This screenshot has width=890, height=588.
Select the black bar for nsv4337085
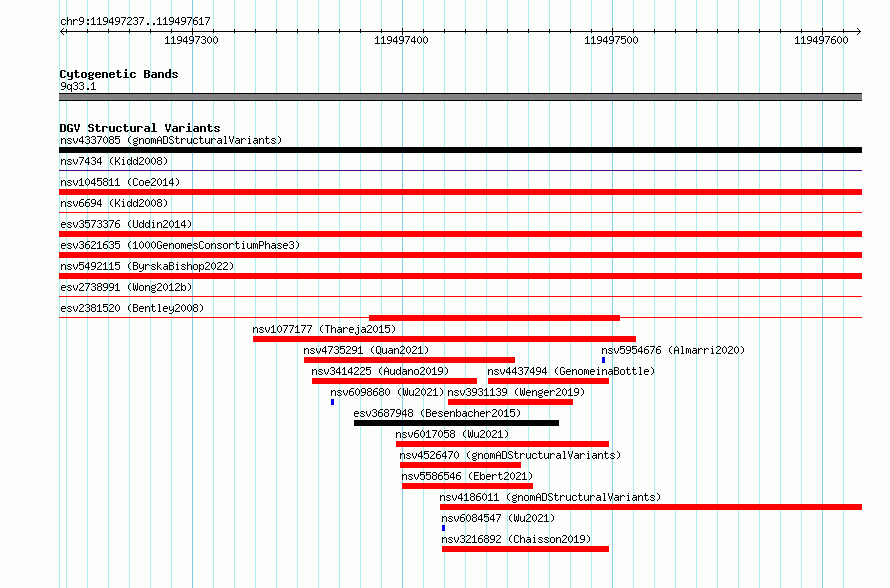click(460, 150)
